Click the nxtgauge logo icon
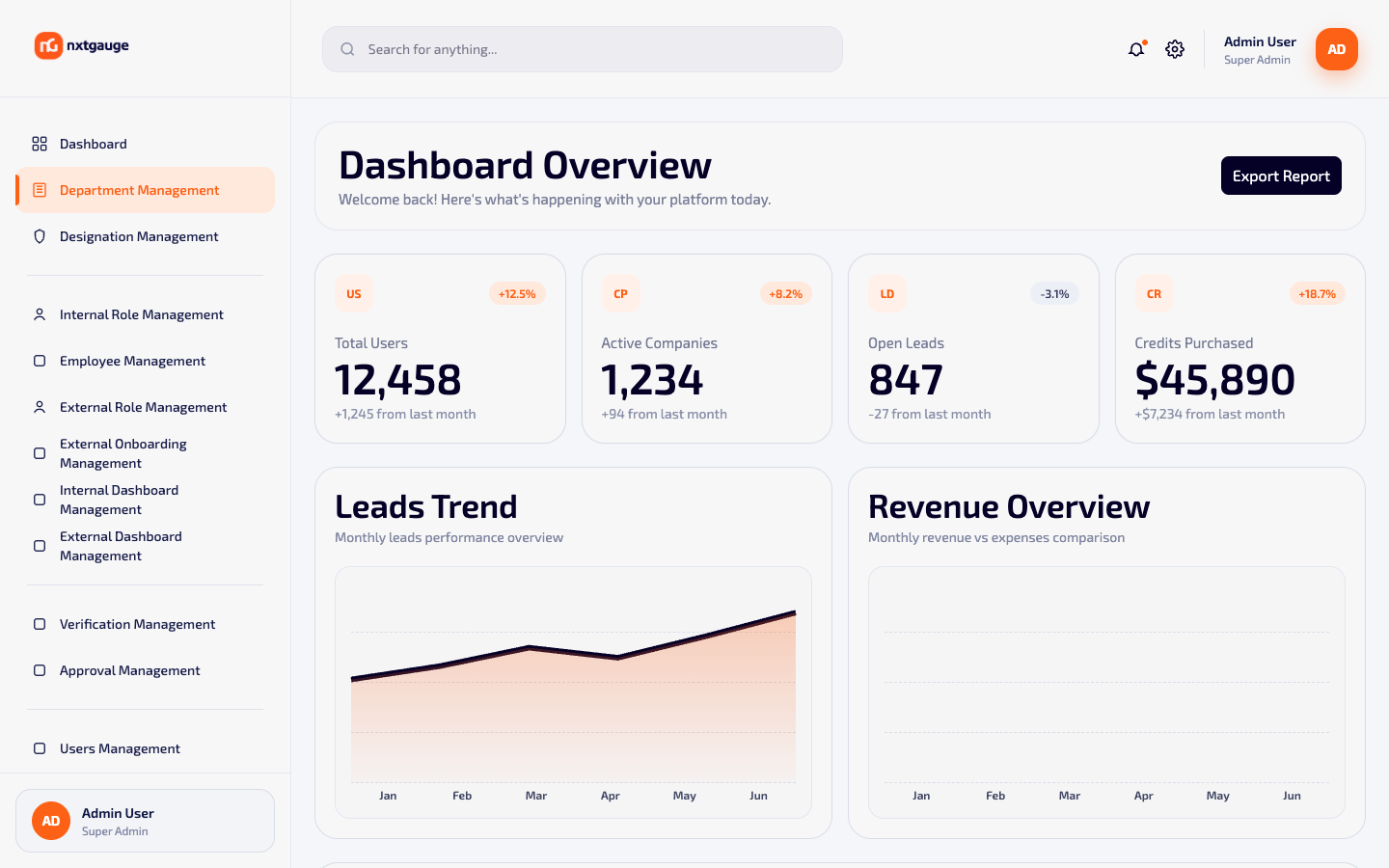The width and height of the screenshot is (1389, 868). [x=48, y=45]
